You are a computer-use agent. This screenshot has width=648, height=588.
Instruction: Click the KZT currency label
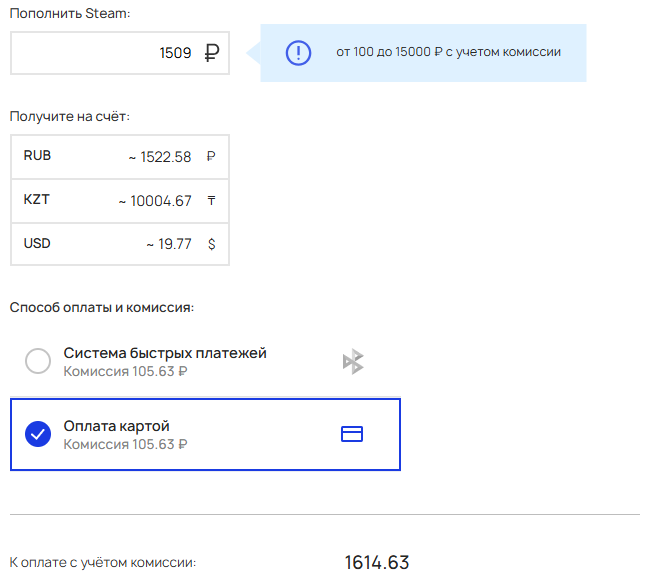tap(36, 200)
